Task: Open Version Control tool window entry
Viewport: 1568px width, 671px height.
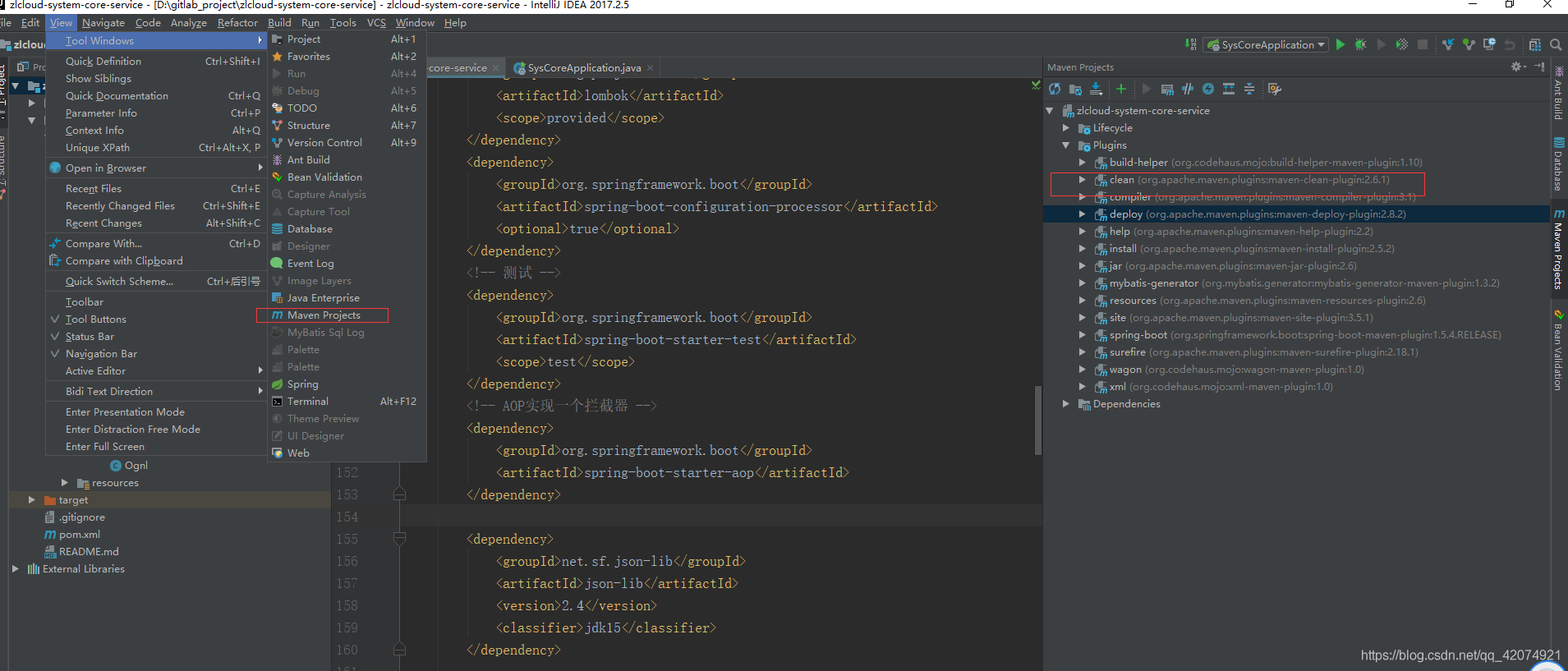Action: (x=324, y=142)
